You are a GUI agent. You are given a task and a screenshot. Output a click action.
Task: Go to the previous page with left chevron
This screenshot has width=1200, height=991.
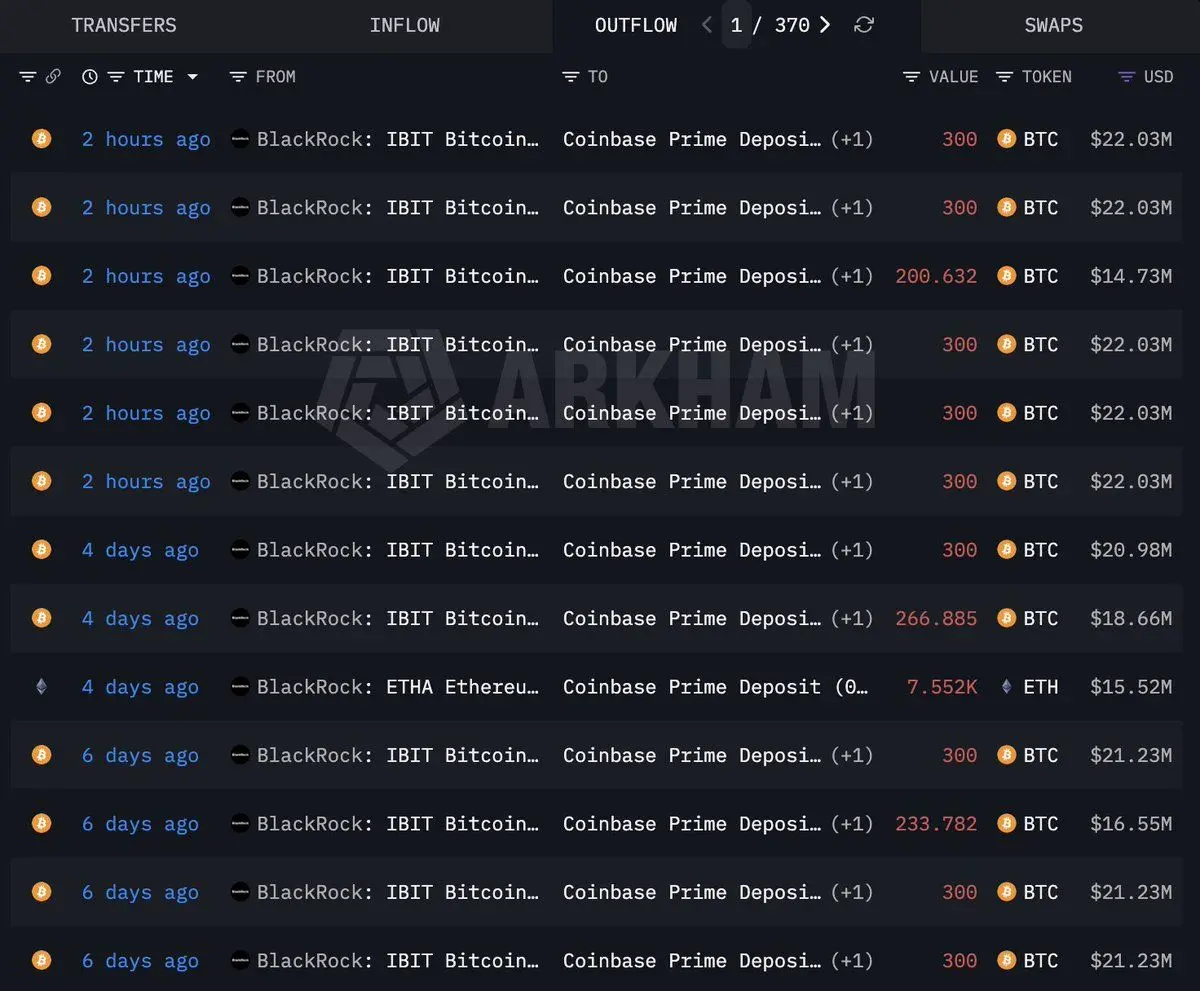(x=707, y=26)
